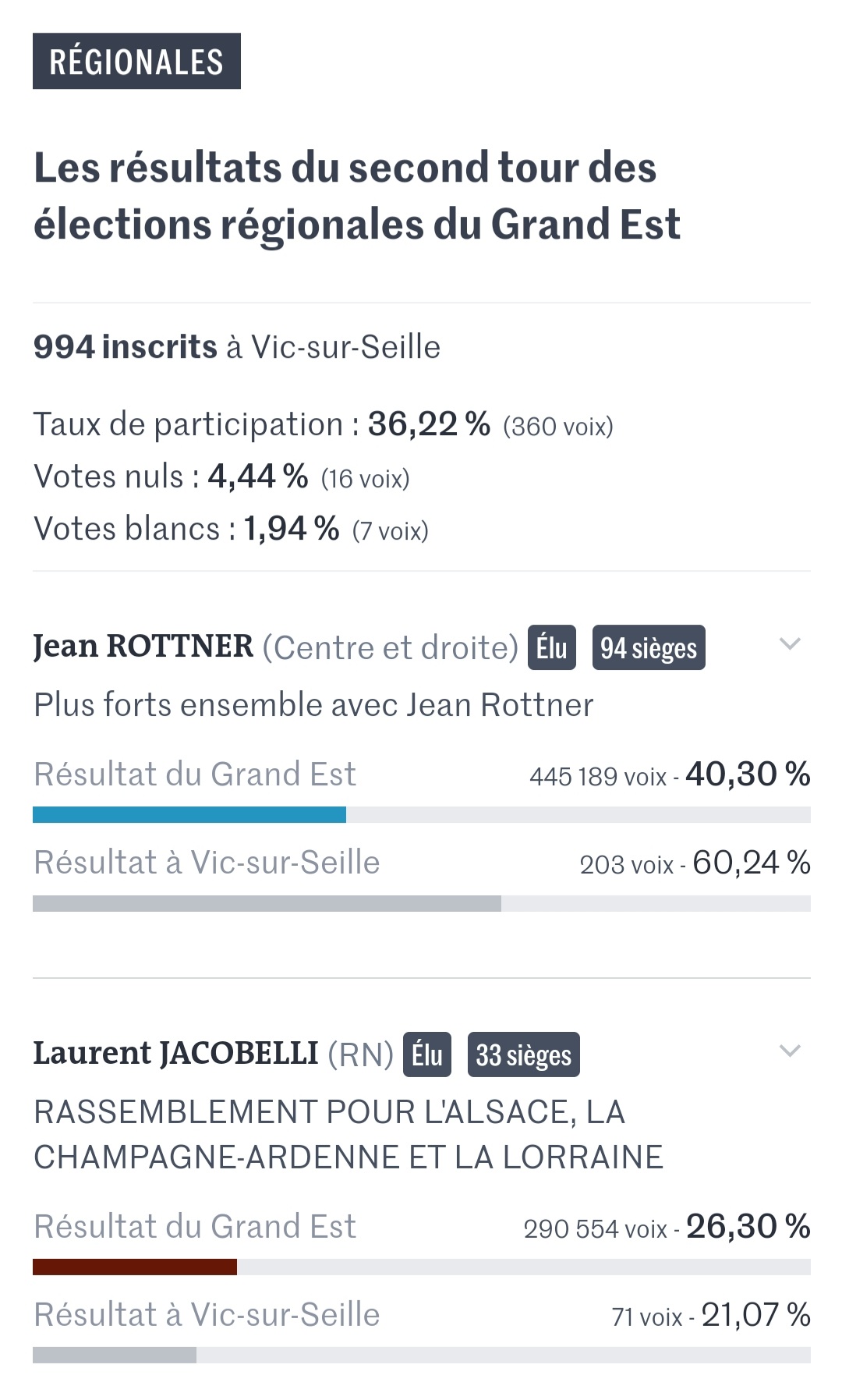Click the Votes blancs 1,94 % line

click(x=231, y=530)
